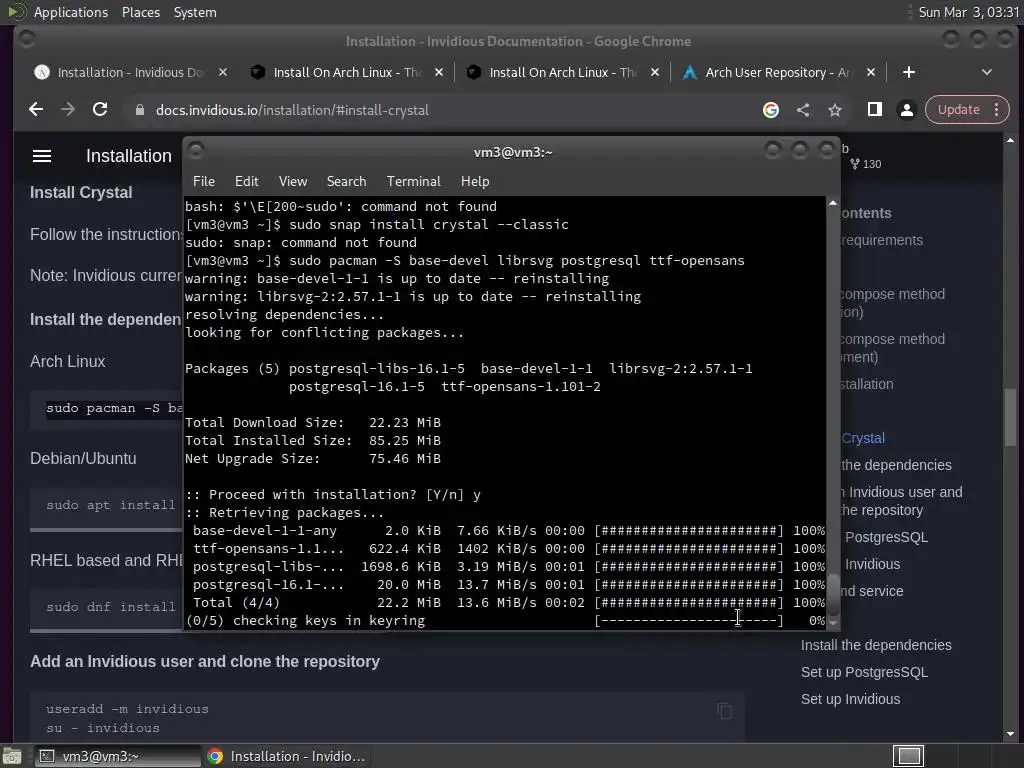Click the workspace switcher icon
This screenshot has height=768, width=1024.
pyautogui.click(x=908, y=756)
